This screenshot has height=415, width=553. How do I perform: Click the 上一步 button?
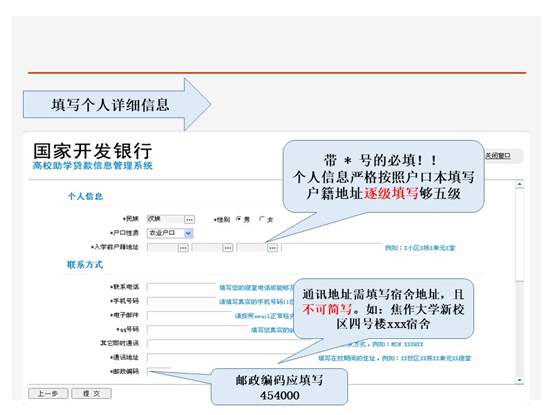click(x=48, y=393)
